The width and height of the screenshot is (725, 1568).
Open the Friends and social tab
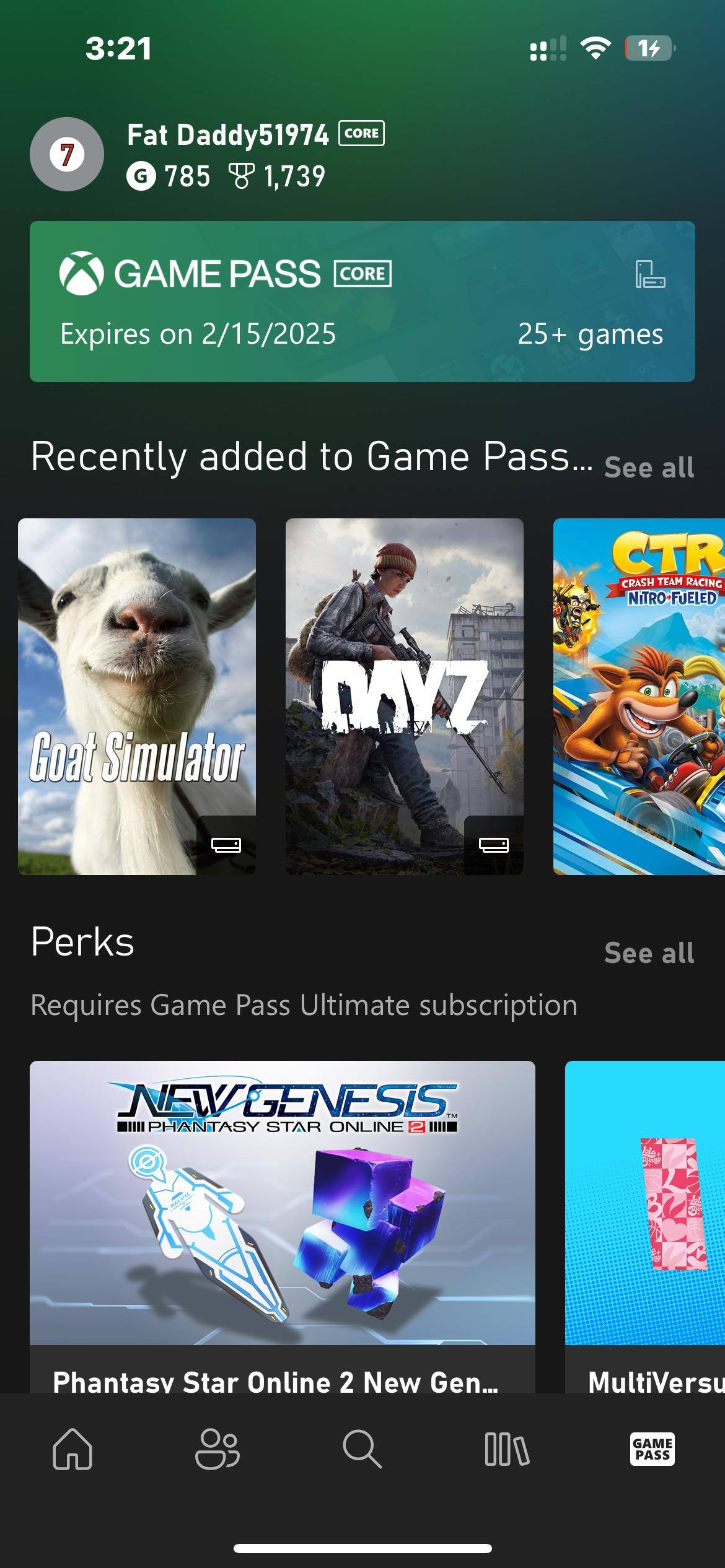217,1449
